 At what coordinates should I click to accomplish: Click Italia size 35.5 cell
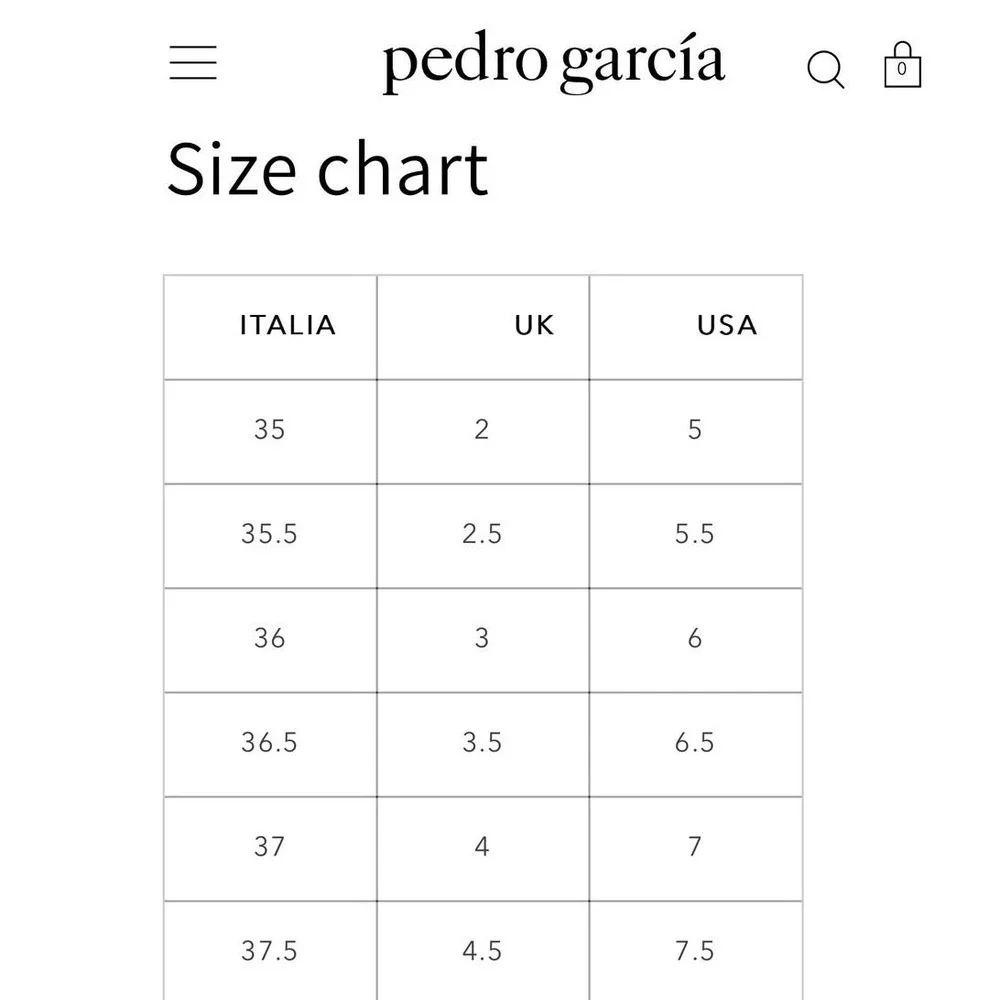(x=270, y=534)
